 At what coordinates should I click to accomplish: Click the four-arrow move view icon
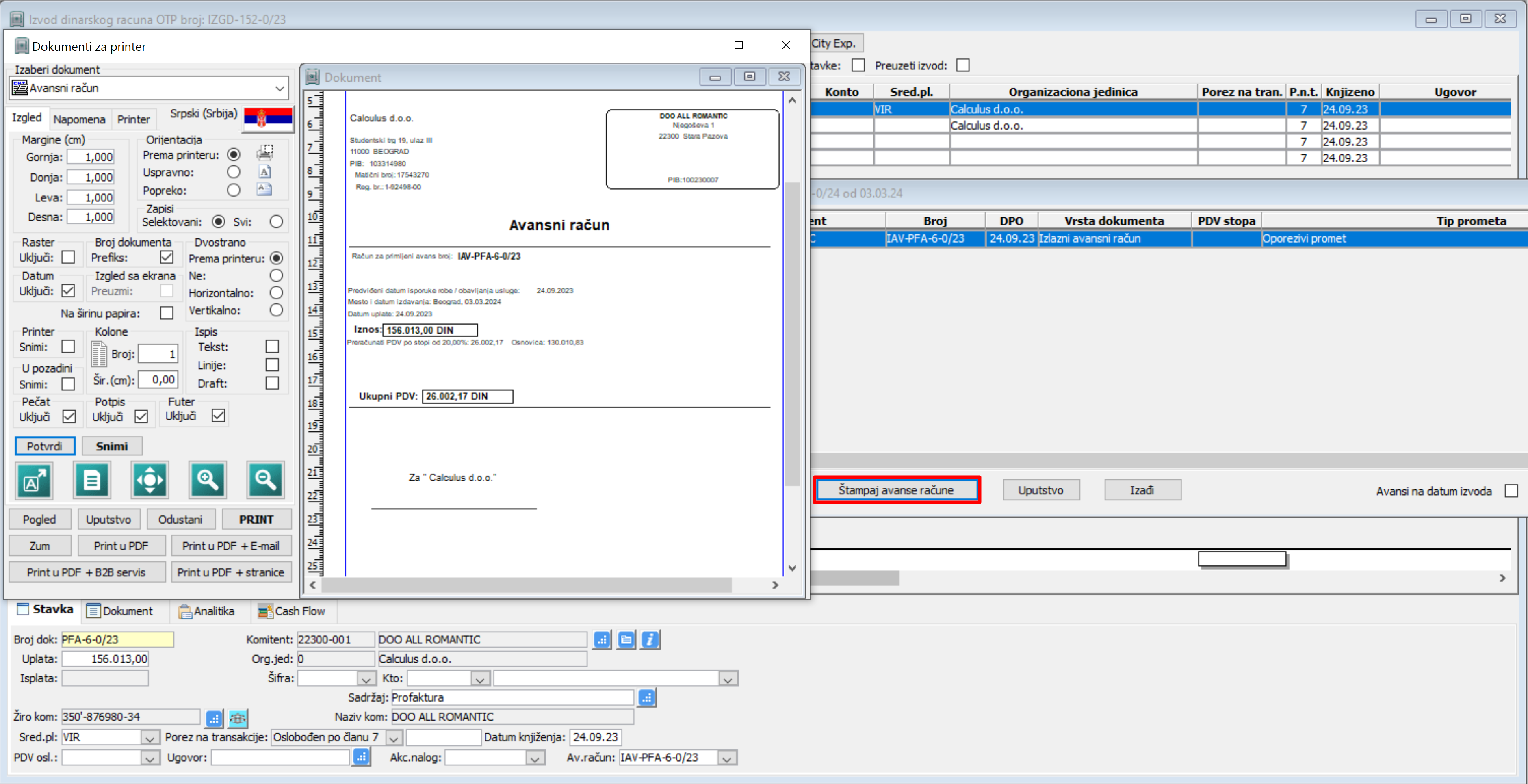pos(150,480)
